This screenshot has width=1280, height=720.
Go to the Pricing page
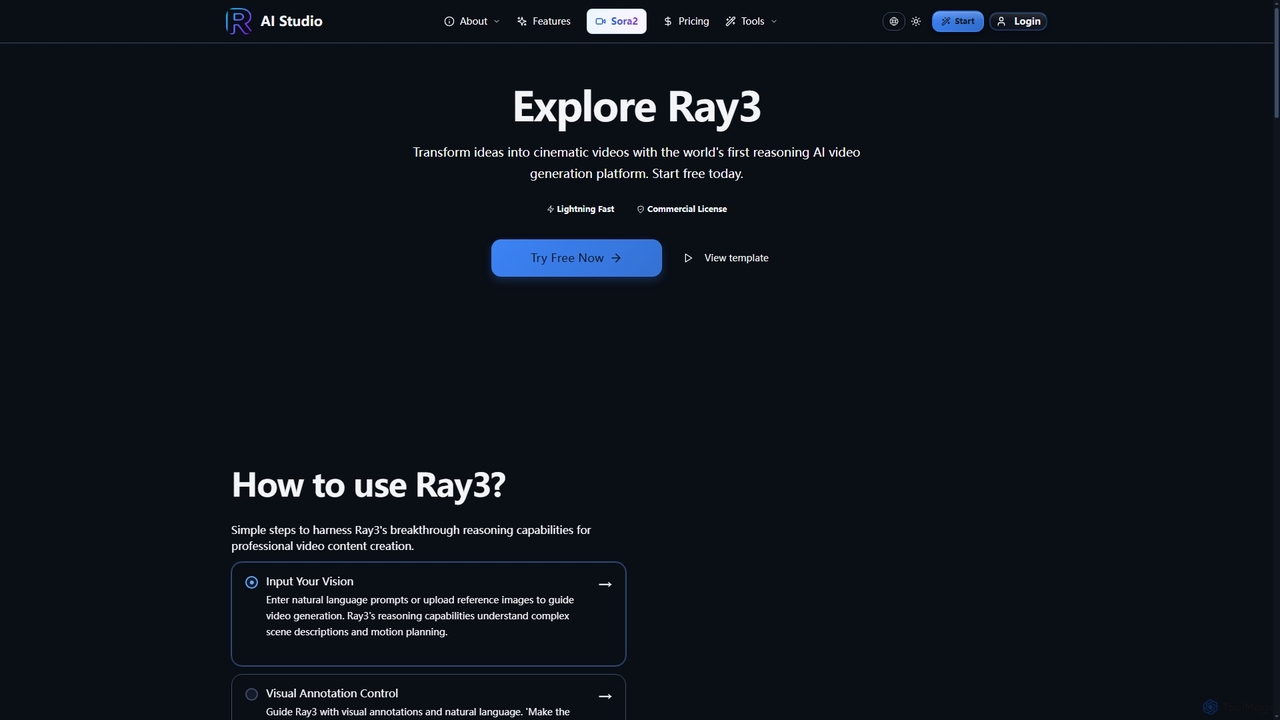[x=686, y=21]
